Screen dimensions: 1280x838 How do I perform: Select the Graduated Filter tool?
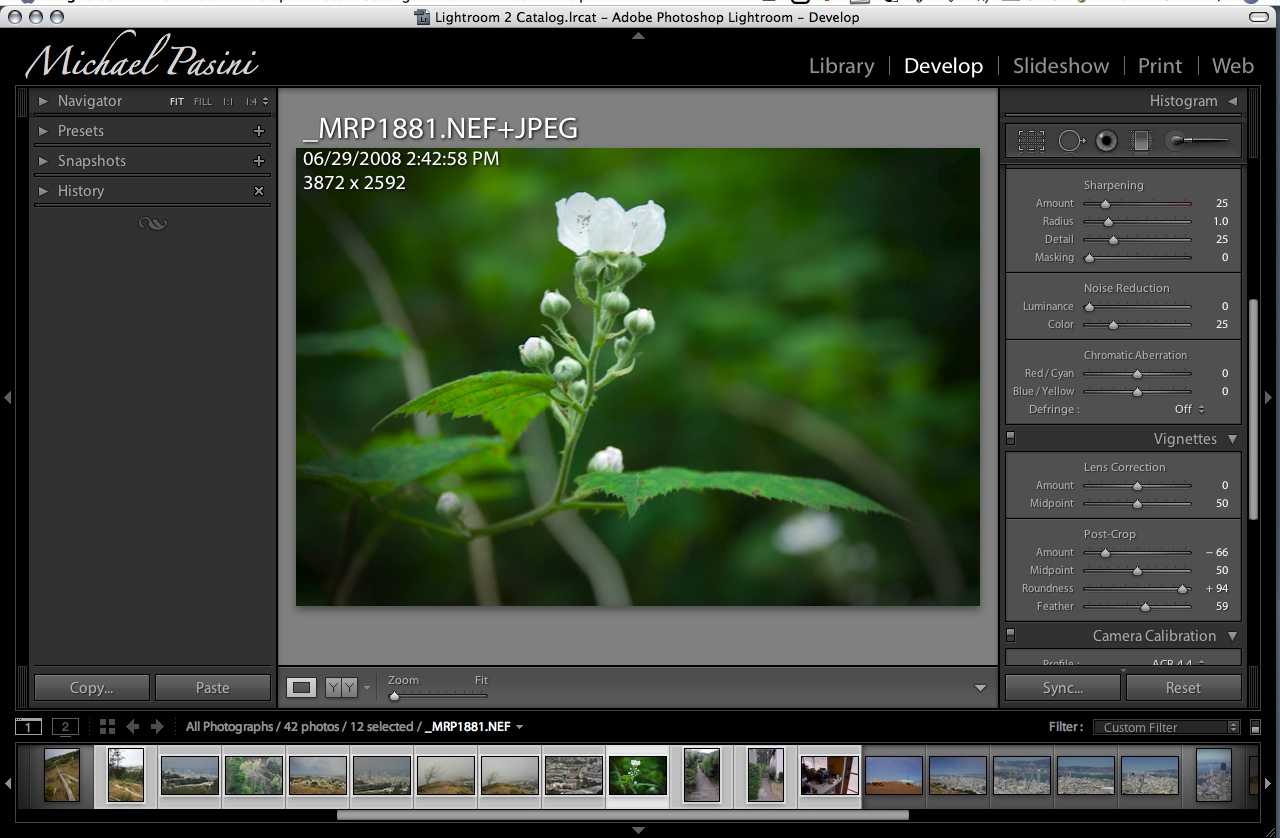[1141, 141]
